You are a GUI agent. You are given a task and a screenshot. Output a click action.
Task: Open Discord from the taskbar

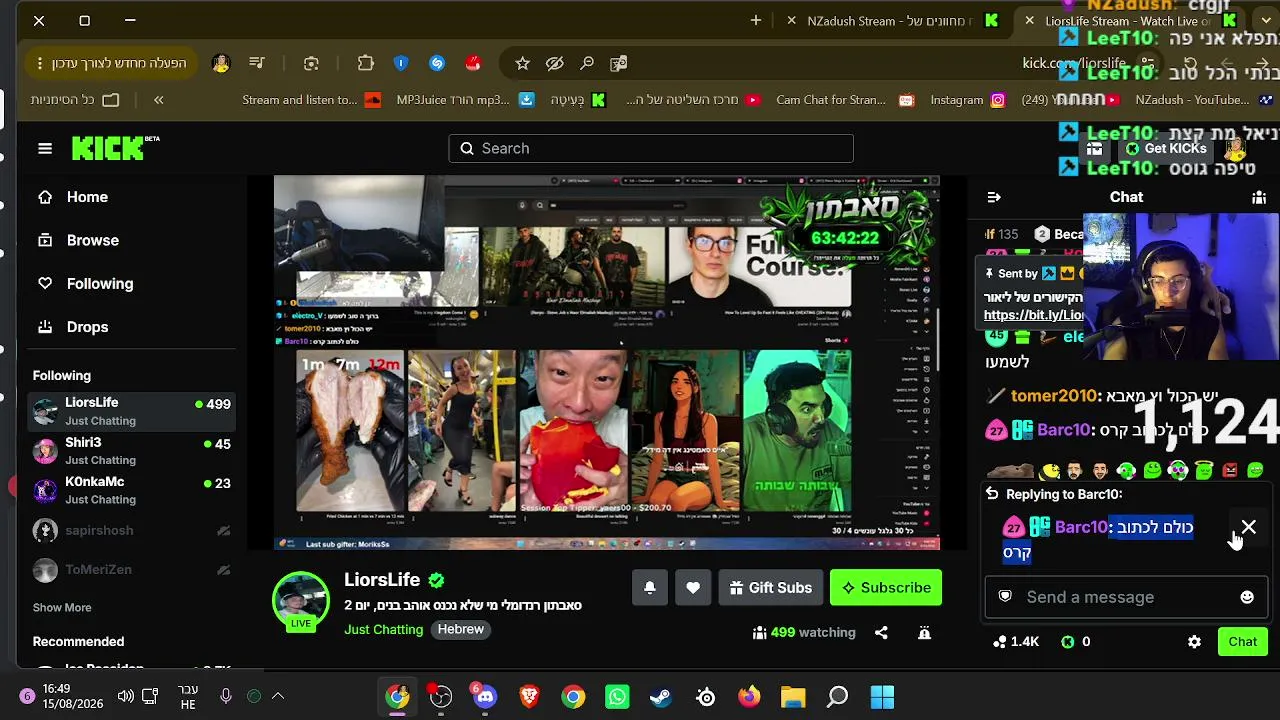pos(485,697)
